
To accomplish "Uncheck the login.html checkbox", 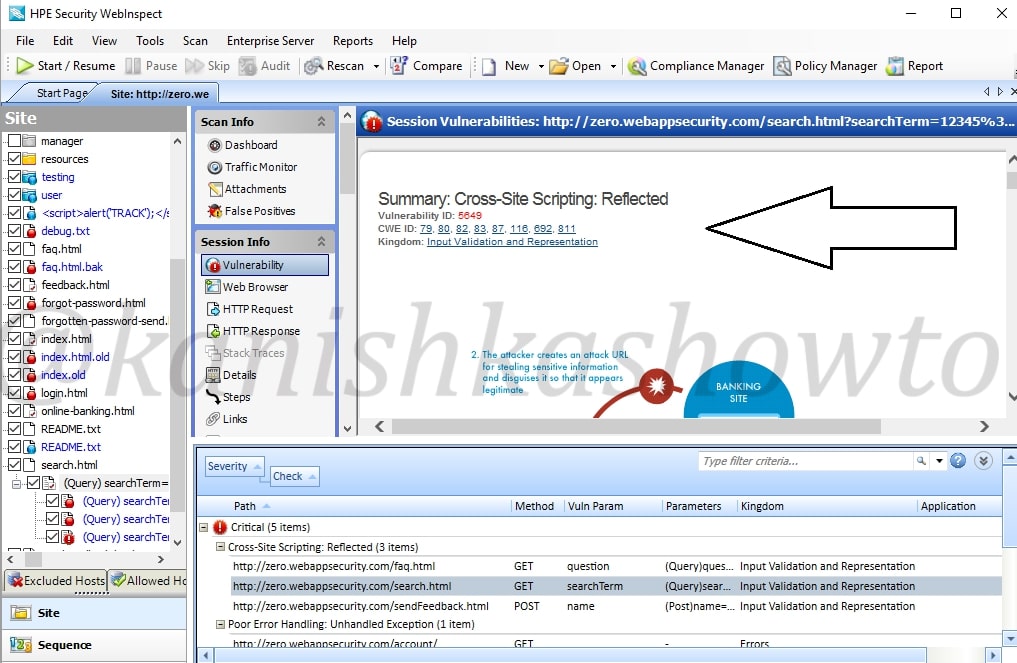I will coord(14,393).
